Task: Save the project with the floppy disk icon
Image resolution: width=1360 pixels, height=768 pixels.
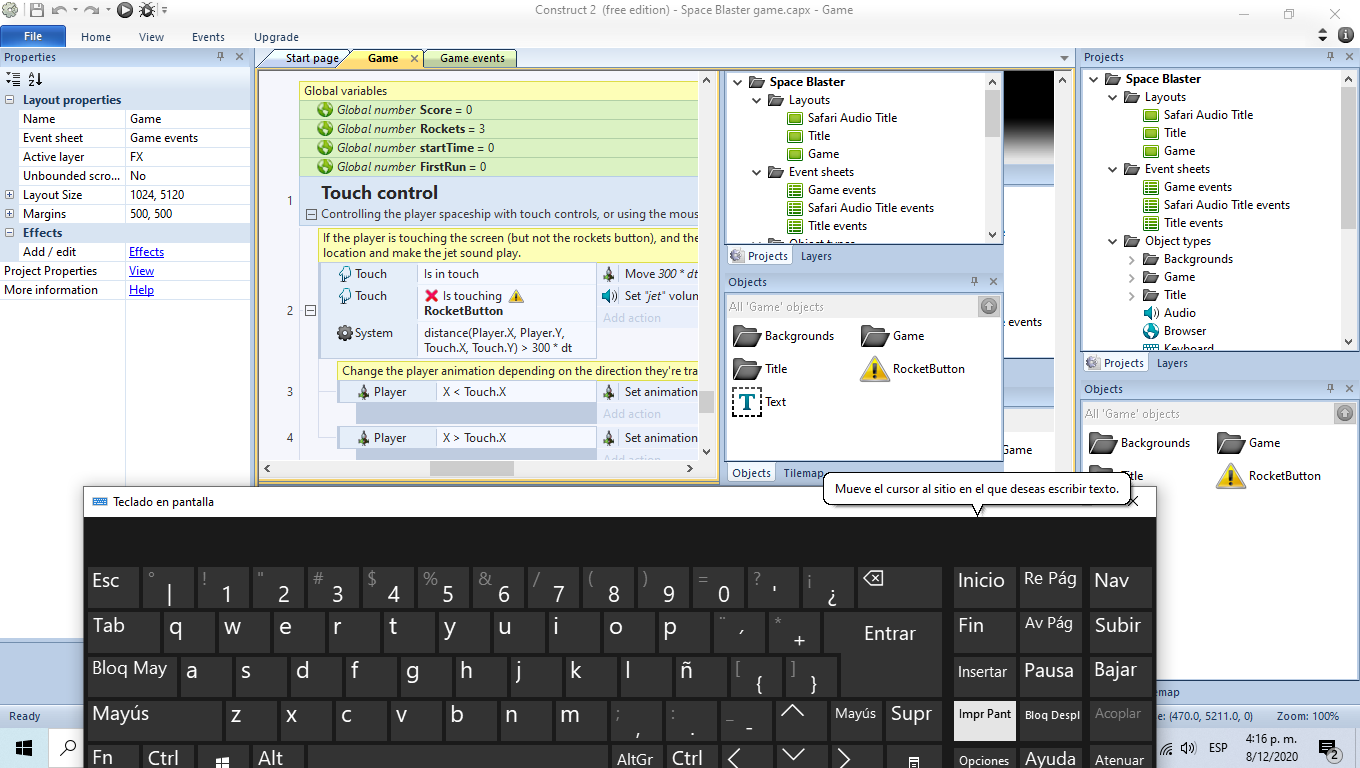Action: [37, 10]
